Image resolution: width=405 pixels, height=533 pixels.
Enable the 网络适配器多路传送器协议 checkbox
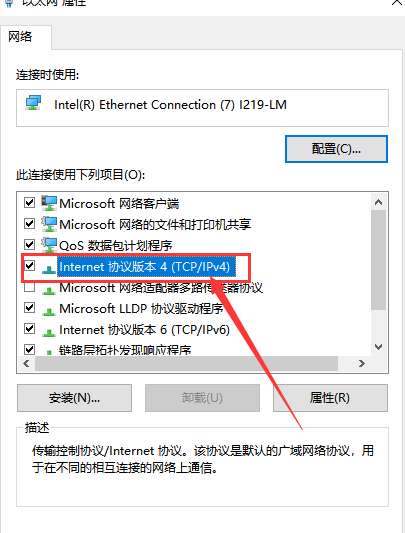pos(30,287)
